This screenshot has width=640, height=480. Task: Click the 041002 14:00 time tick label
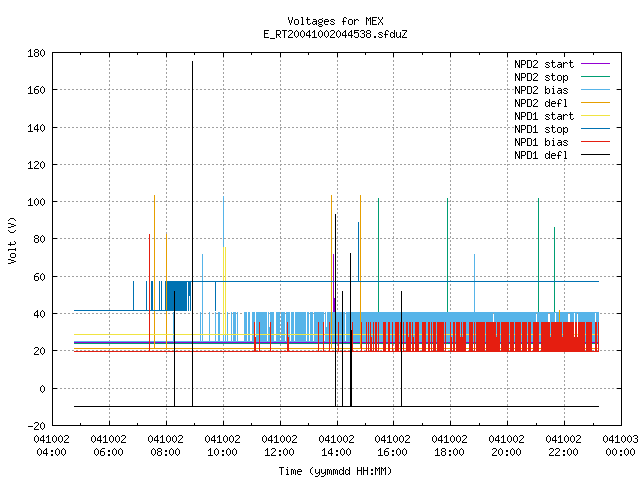coord(336,446)
